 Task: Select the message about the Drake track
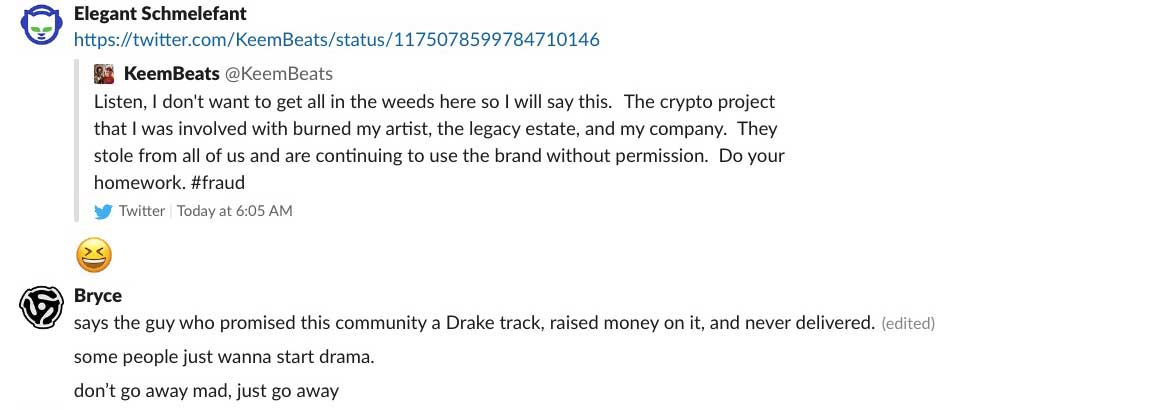[474, 322]
